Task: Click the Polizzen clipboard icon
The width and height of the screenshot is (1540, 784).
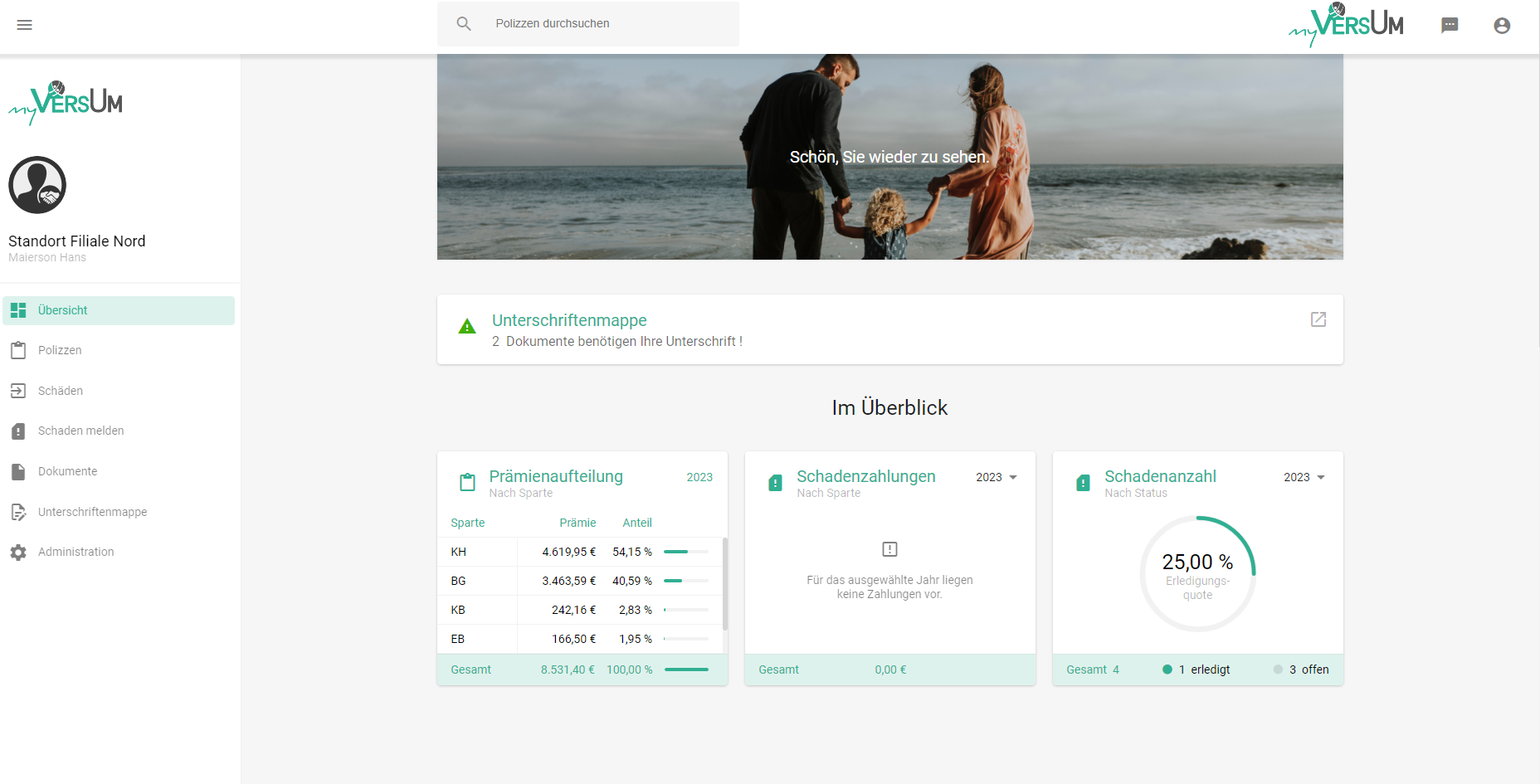Action: [x=18, y=350]
